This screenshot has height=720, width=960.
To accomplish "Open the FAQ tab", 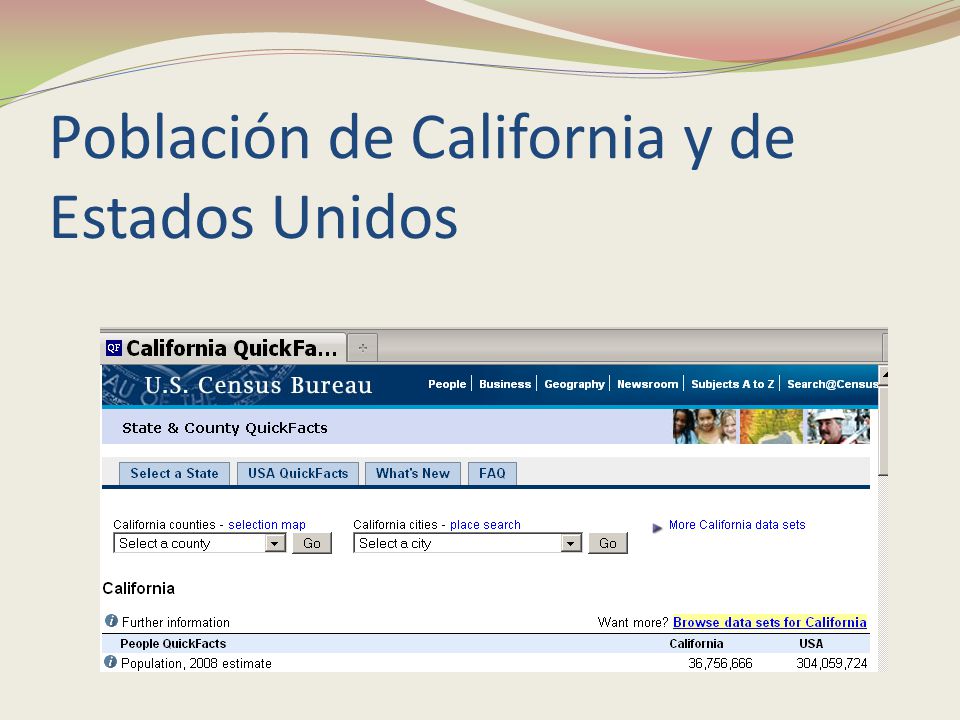I will 492,473.
